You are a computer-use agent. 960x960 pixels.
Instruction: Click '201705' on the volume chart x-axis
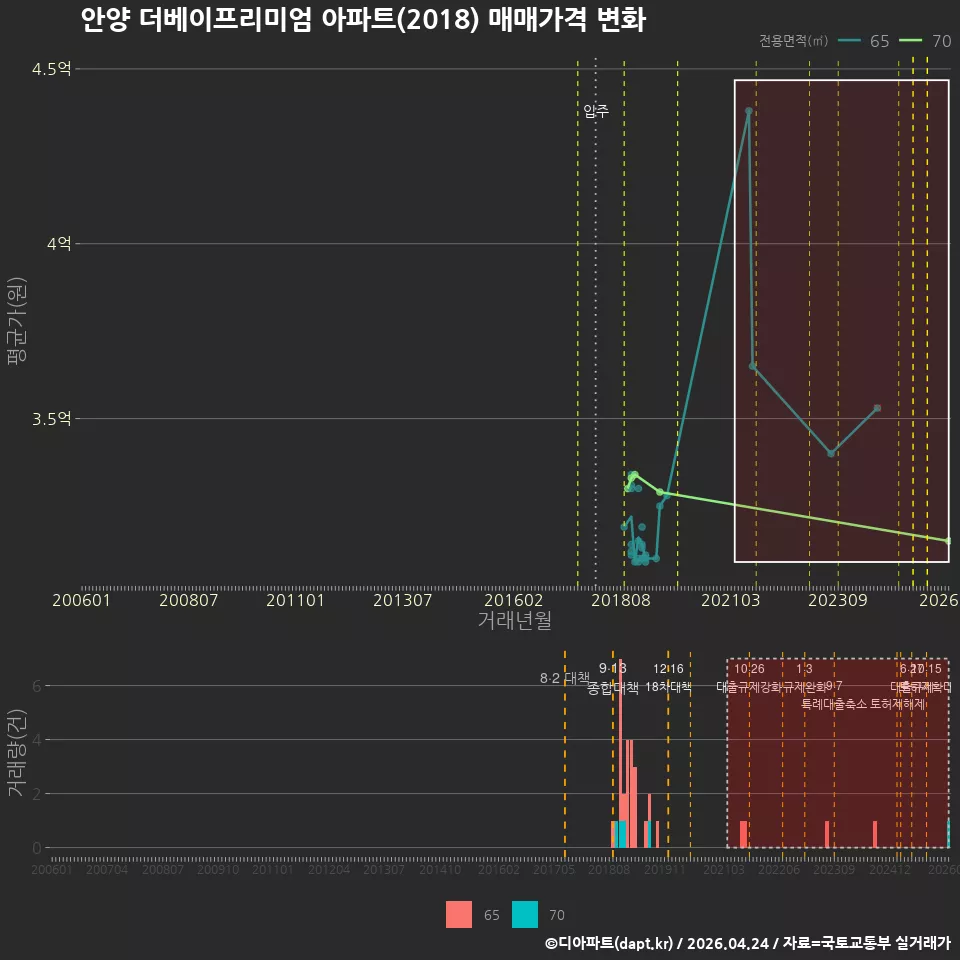point(554,869)
